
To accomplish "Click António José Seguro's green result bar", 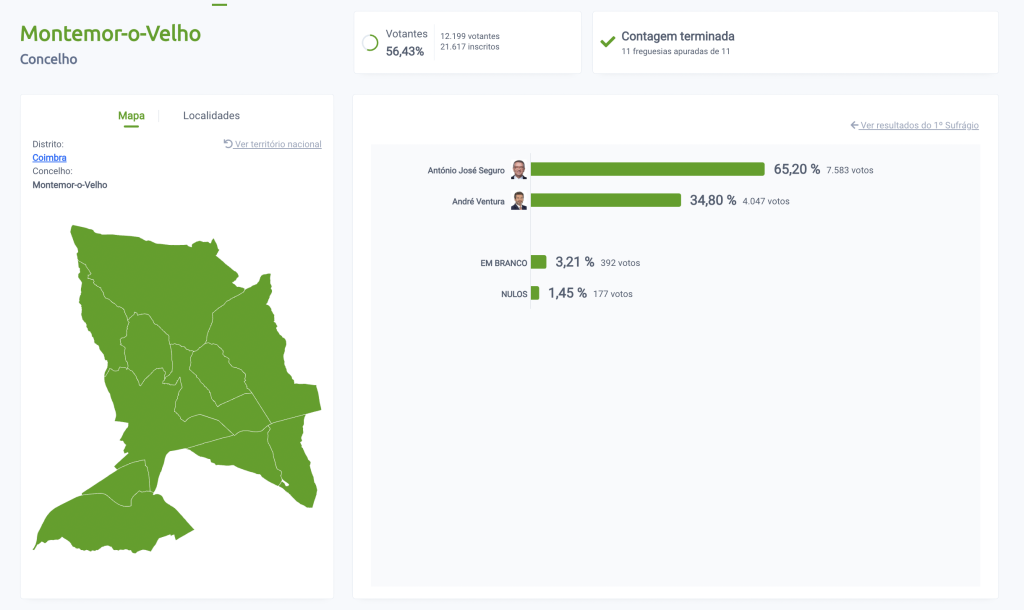I will coord(647,170).
